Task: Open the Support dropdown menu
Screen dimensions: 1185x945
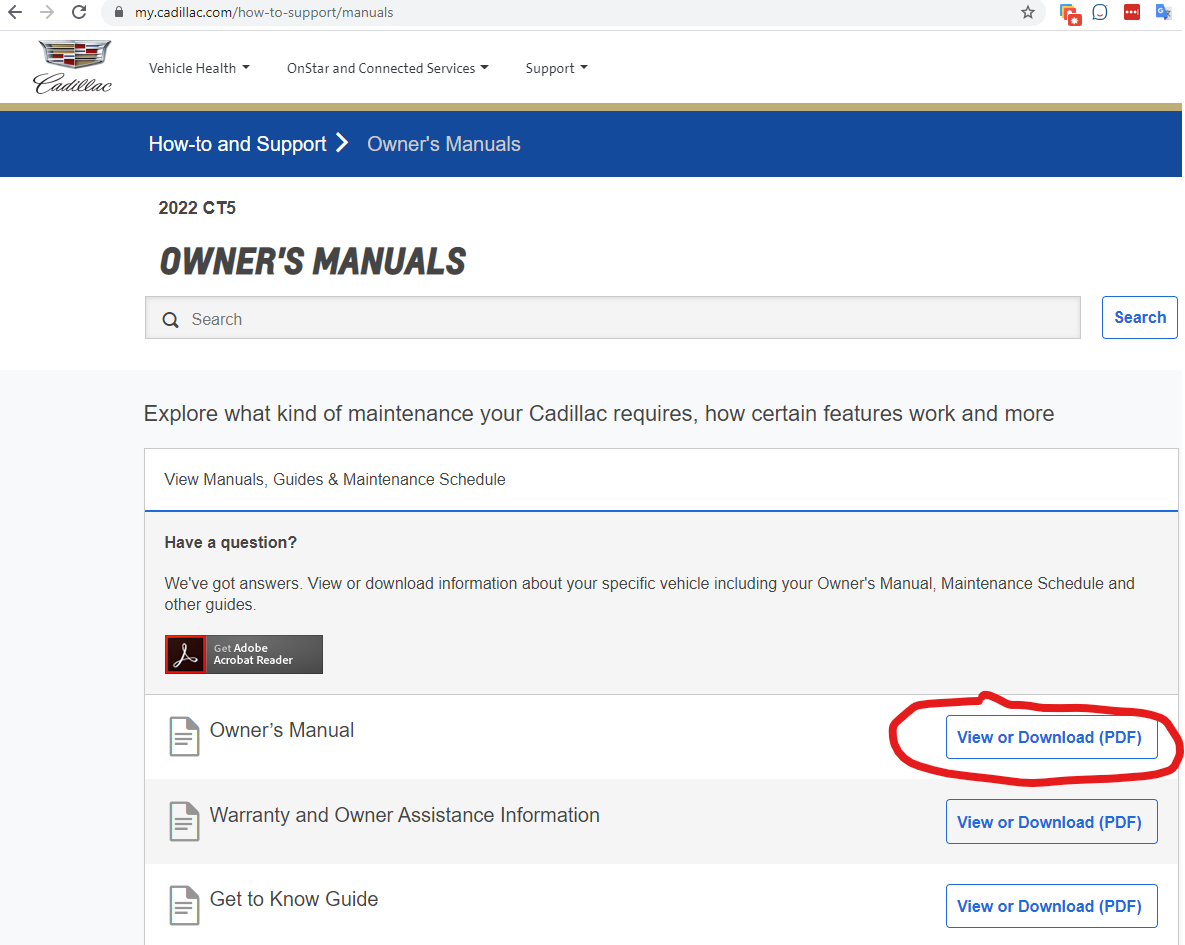Action: pyautogui.click(x=556, y=68)
